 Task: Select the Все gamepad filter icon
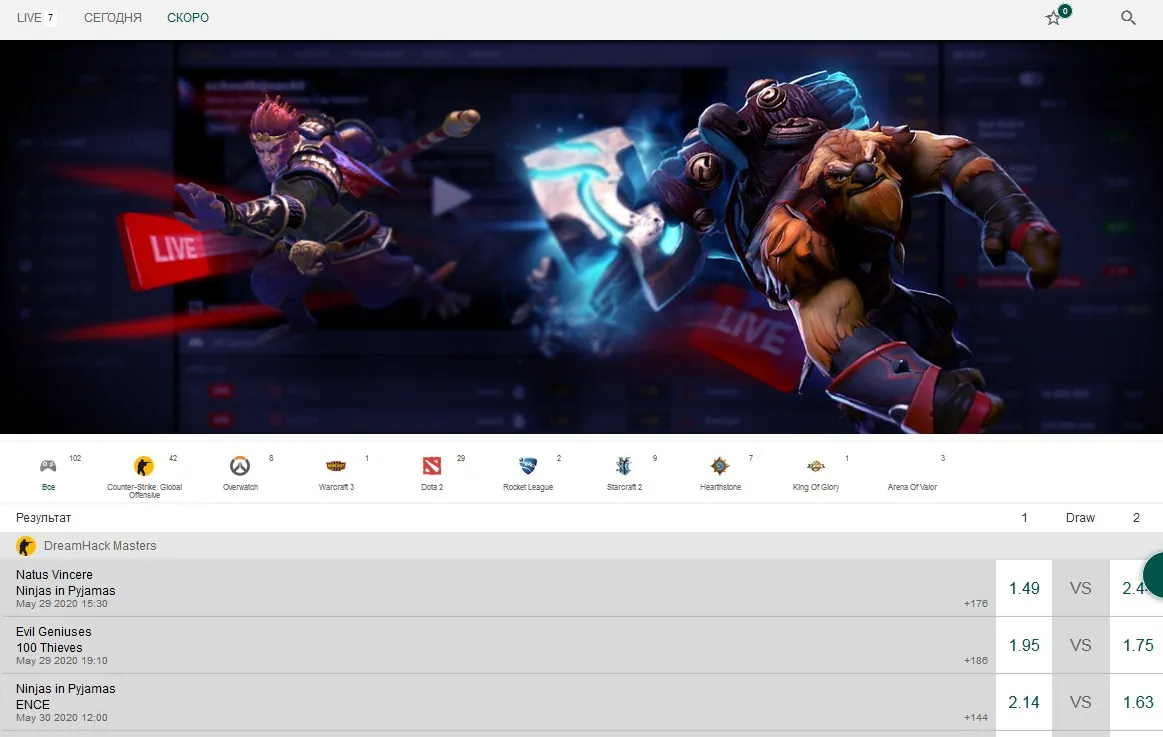(48, 466)
